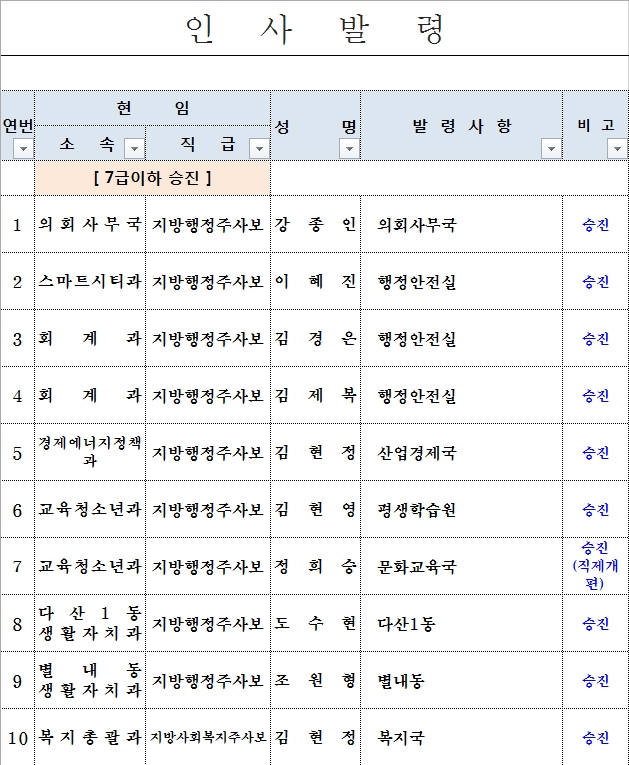The height and width of the screenshot is (765, 629).
Task: Click the 지방사회복지주사보 rank cell
Action: 208,738
